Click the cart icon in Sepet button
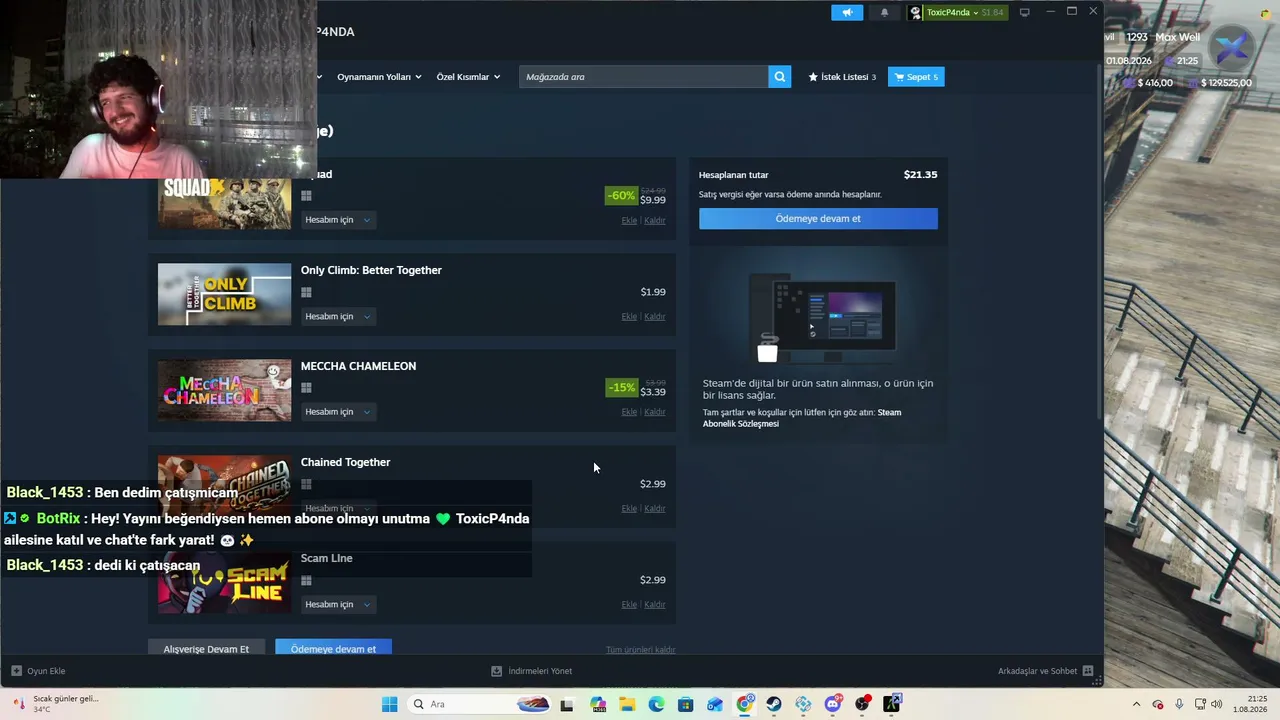The image size is (1280, 720). 899,77
